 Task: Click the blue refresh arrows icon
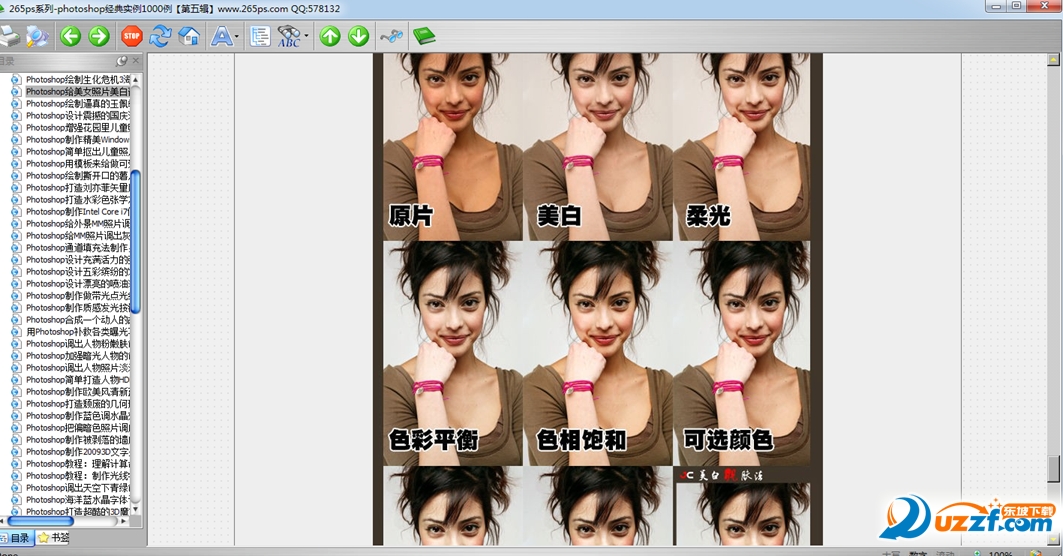[160, 37]
